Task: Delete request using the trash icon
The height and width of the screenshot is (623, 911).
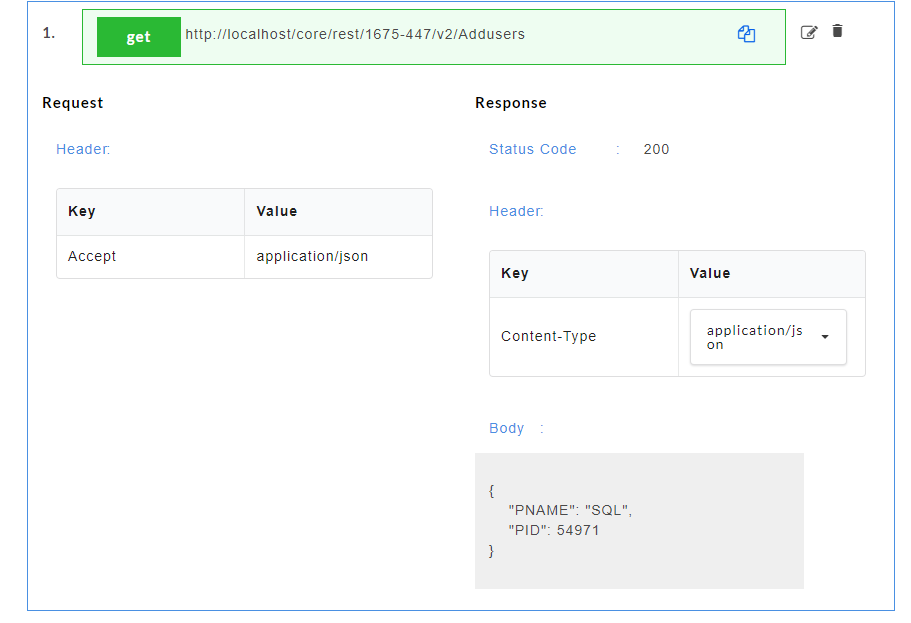Action: (838, 31)
